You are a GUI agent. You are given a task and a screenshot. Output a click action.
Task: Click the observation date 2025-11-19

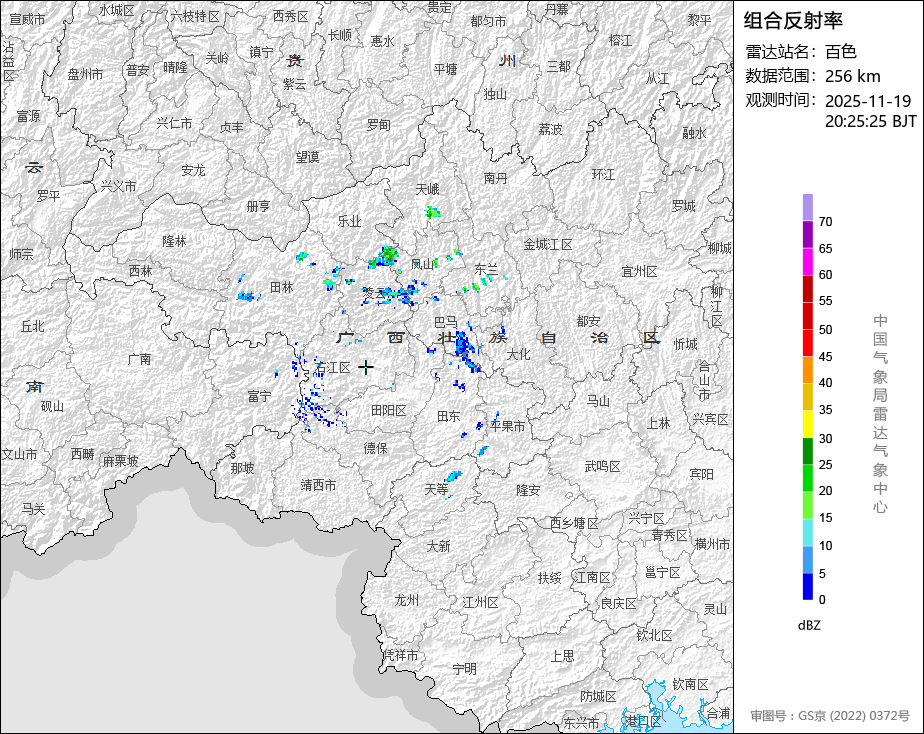[x=867, y=101]
